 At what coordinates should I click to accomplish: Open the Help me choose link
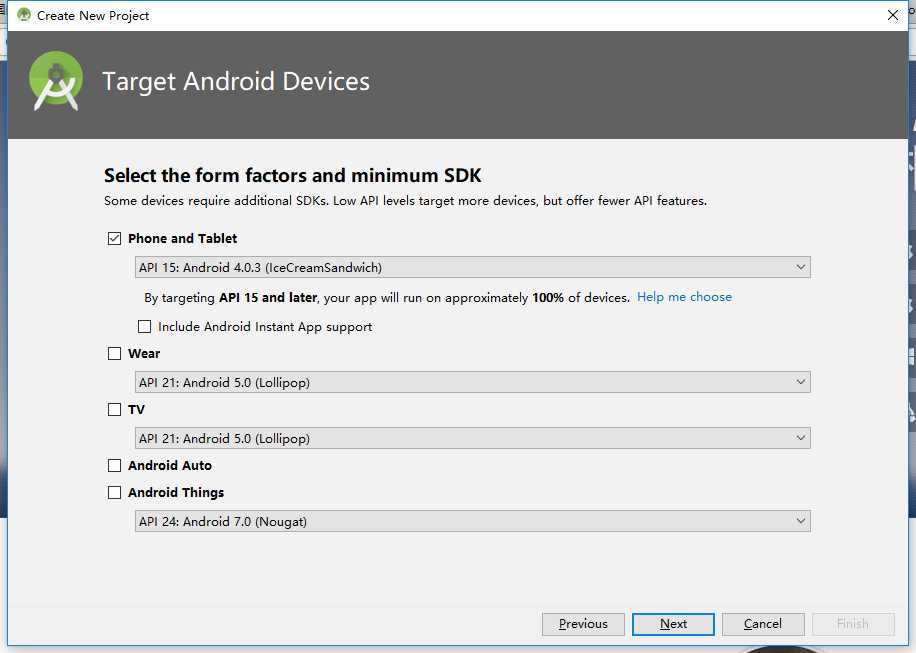click(x=684, y=297)
